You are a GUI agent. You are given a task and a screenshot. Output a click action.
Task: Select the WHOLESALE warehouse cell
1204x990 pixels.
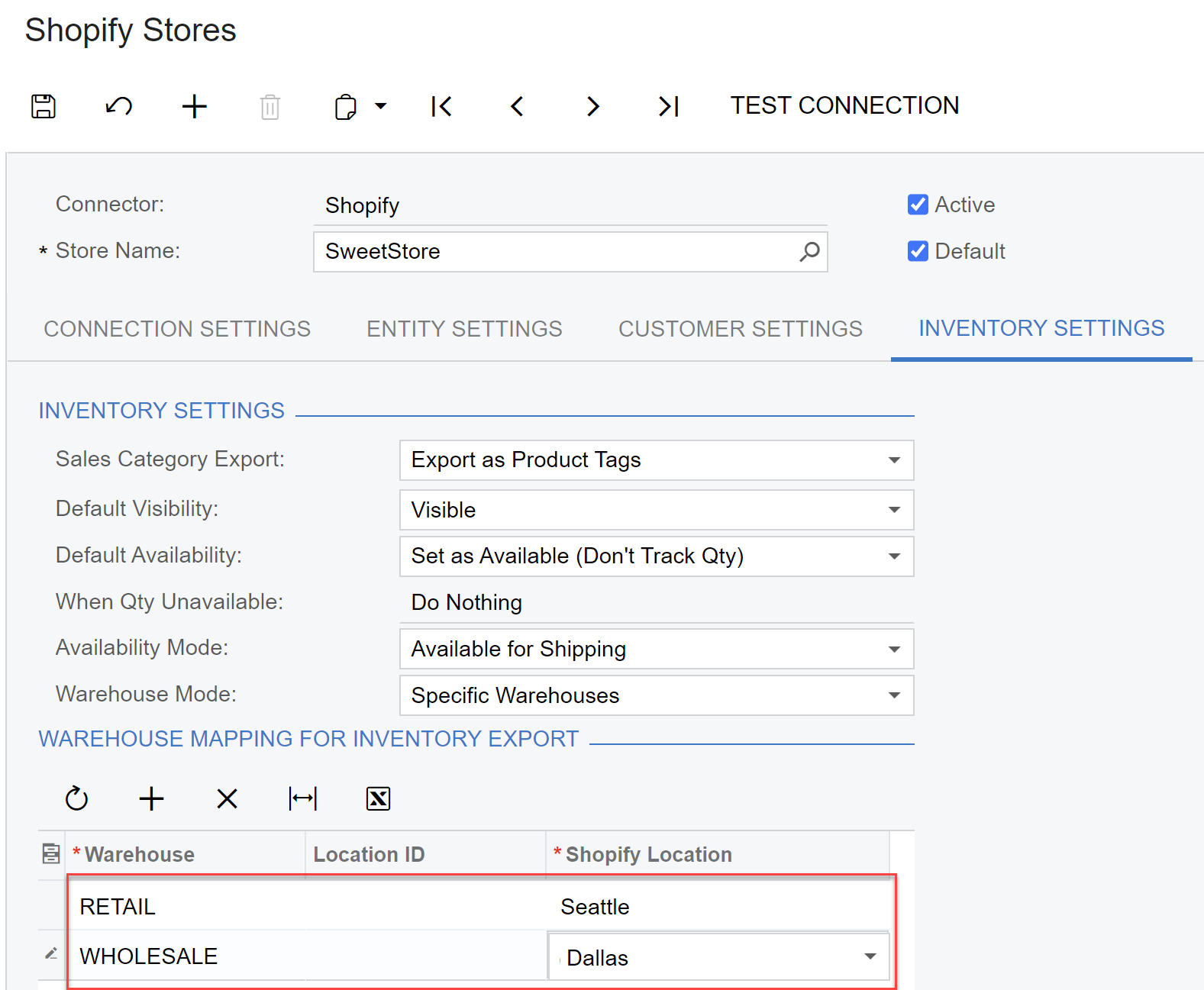tap(187, 956)
